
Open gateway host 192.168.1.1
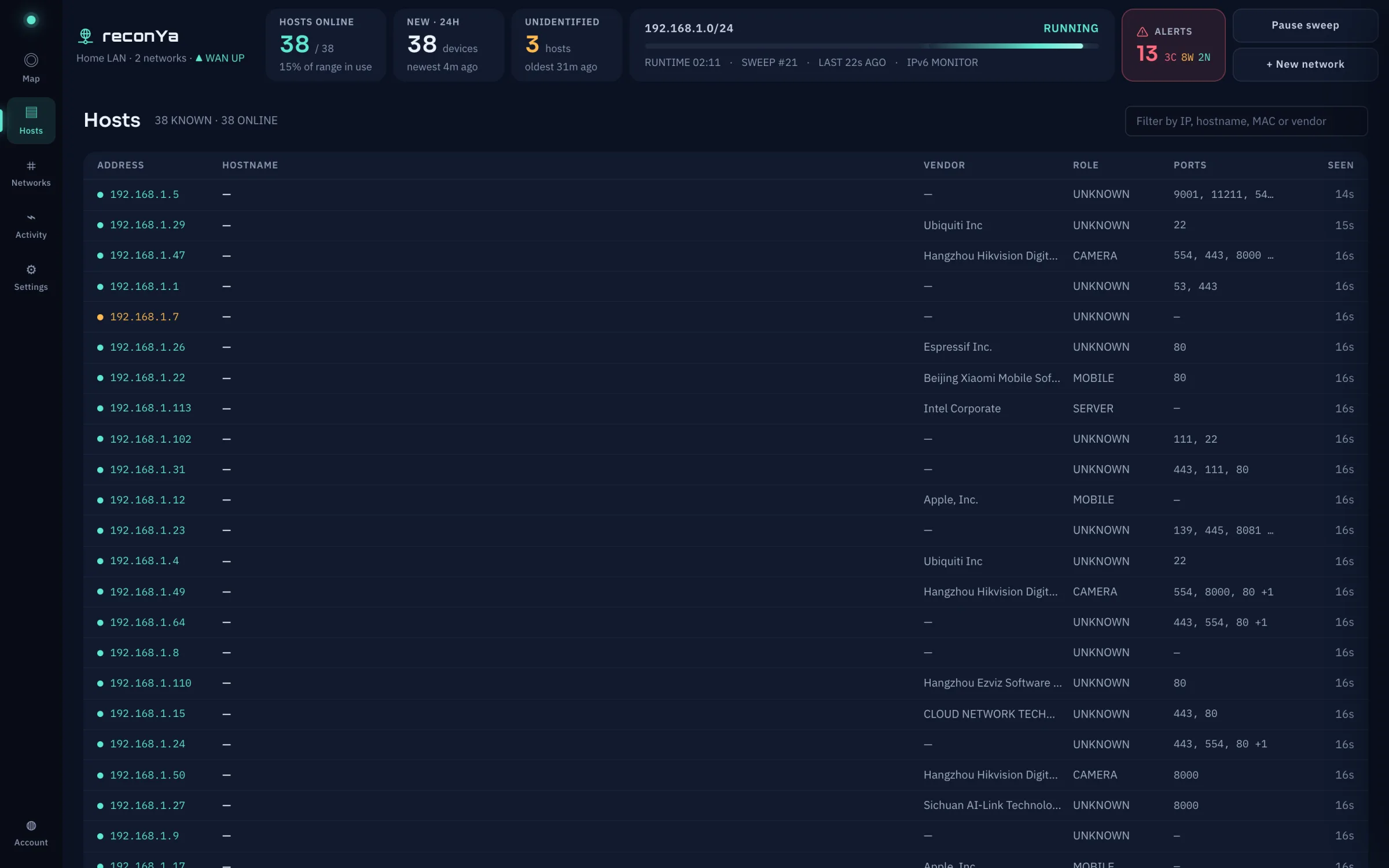coord(725,286)
